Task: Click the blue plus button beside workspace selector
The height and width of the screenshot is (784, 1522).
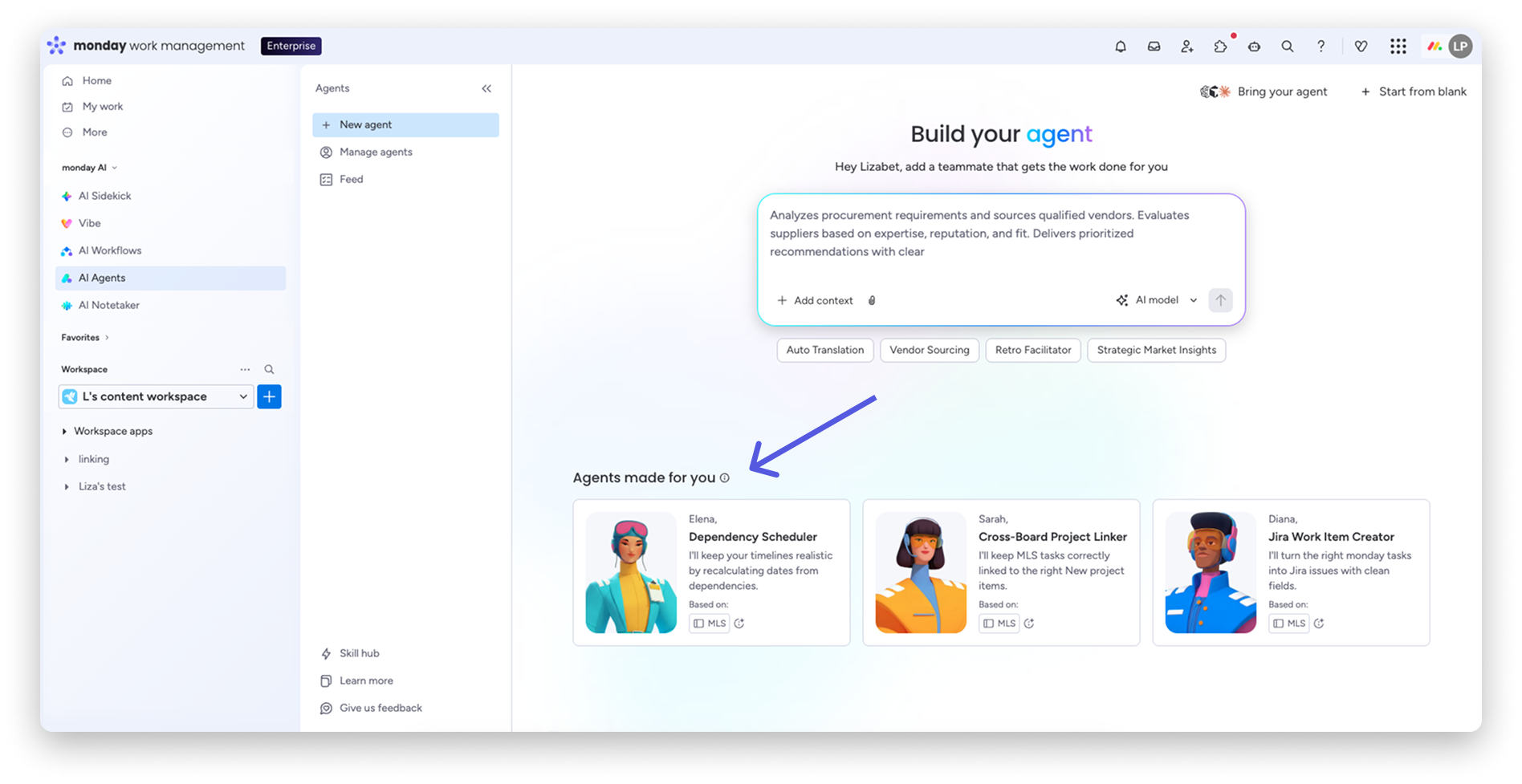Action: tap(269, 396)
